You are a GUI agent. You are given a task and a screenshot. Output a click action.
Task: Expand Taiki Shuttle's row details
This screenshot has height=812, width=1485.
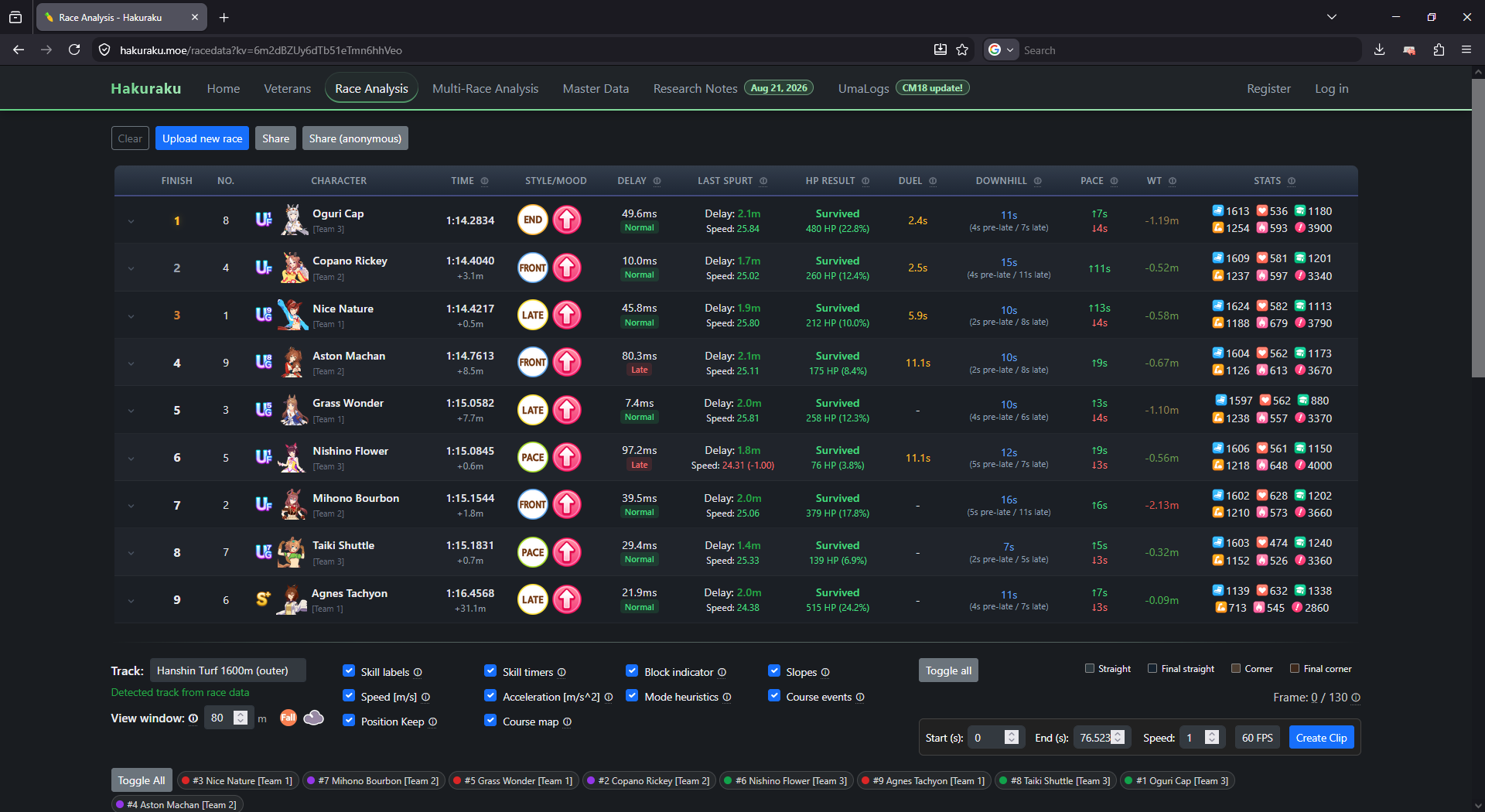pyautogui.click(x=131, y=553)
